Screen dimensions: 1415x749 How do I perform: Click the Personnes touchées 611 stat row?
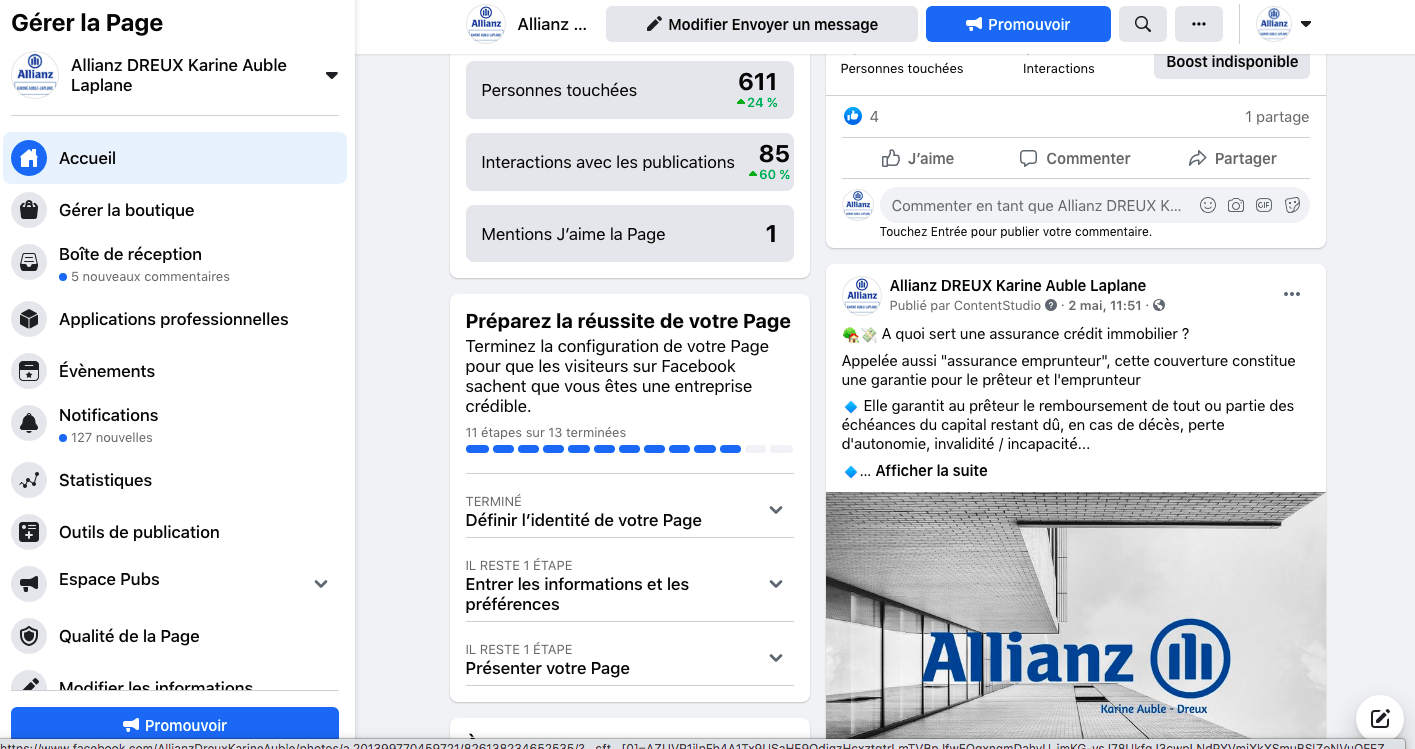tap(630, 90)
